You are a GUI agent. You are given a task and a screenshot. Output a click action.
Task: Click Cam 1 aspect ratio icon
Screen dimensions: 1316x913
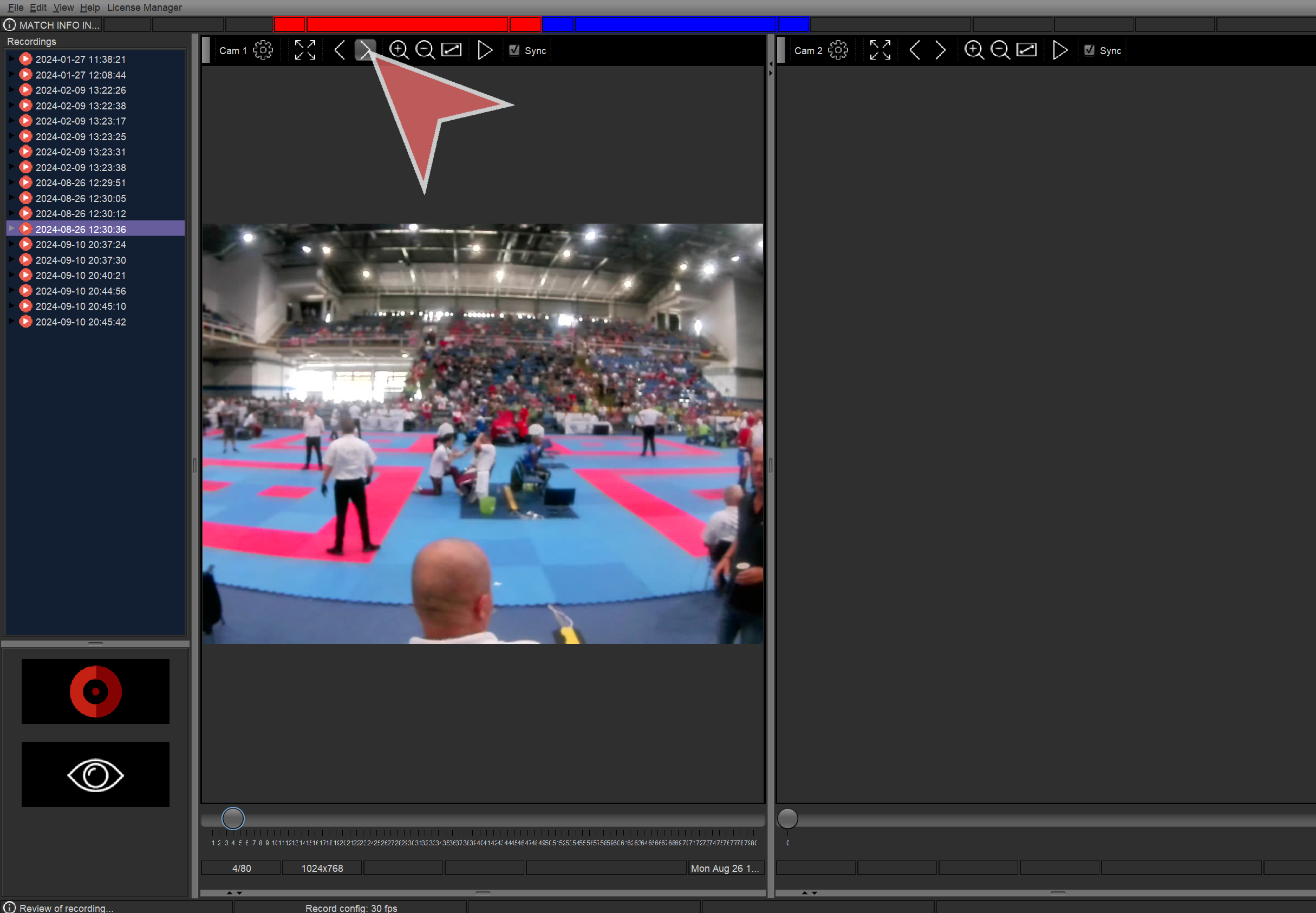(451, 50)
